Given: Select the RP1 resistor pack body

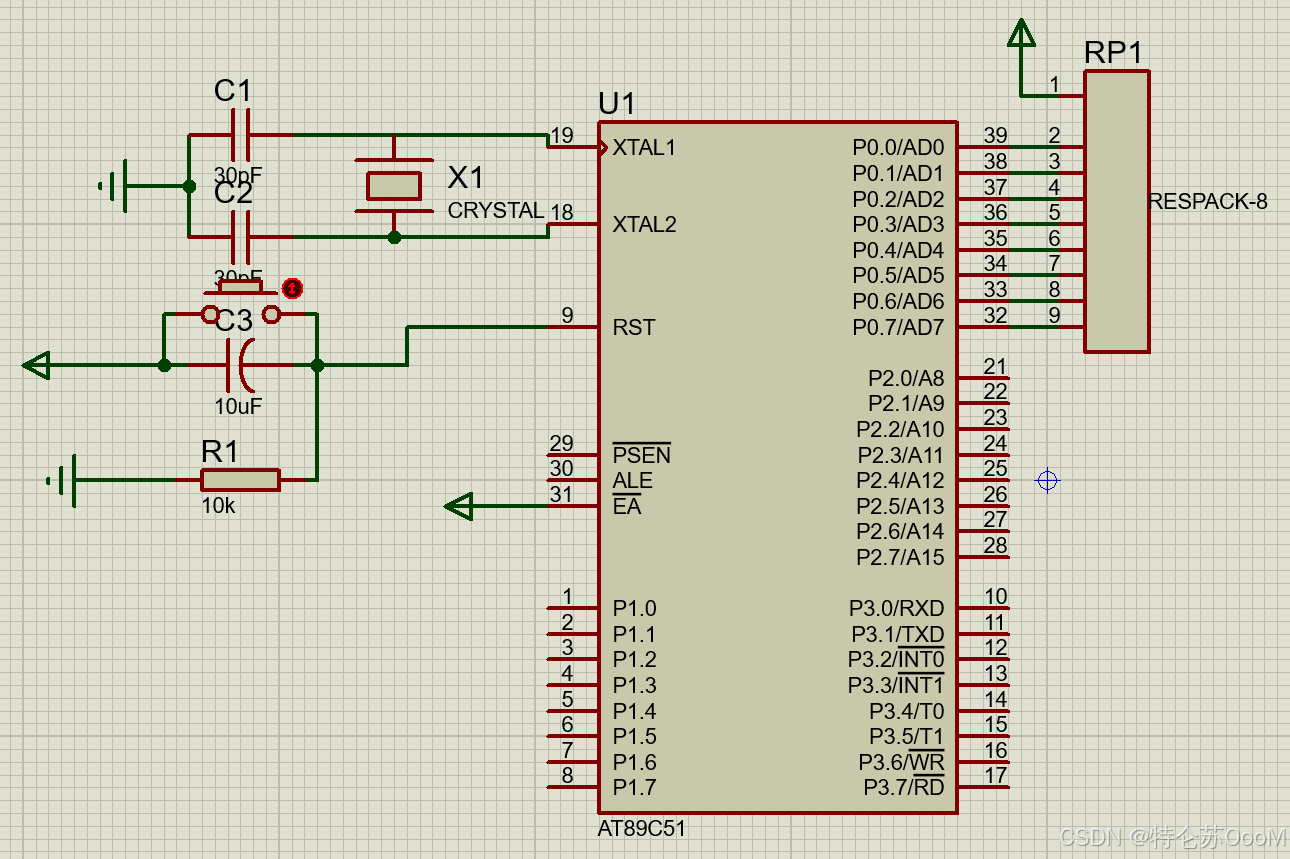Looking at the screenshot, I should (x=1117, y=211).
